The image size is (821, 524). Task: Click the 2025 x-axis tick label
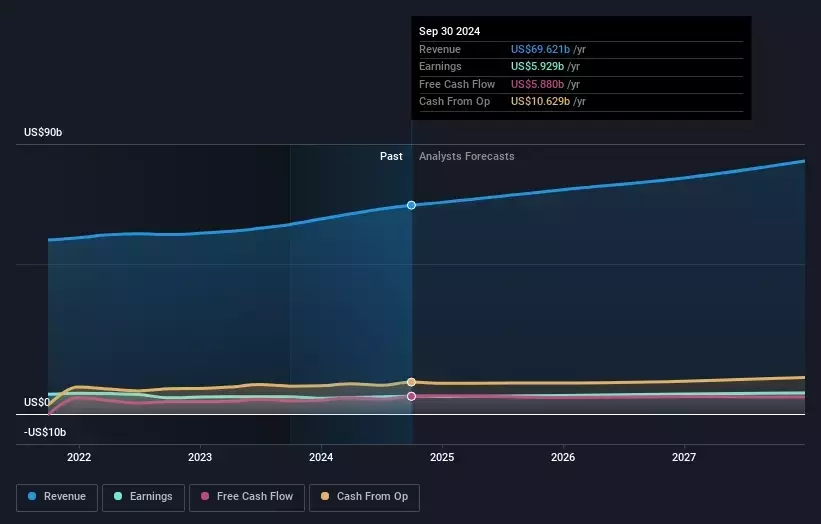click(x=442, y=457)
